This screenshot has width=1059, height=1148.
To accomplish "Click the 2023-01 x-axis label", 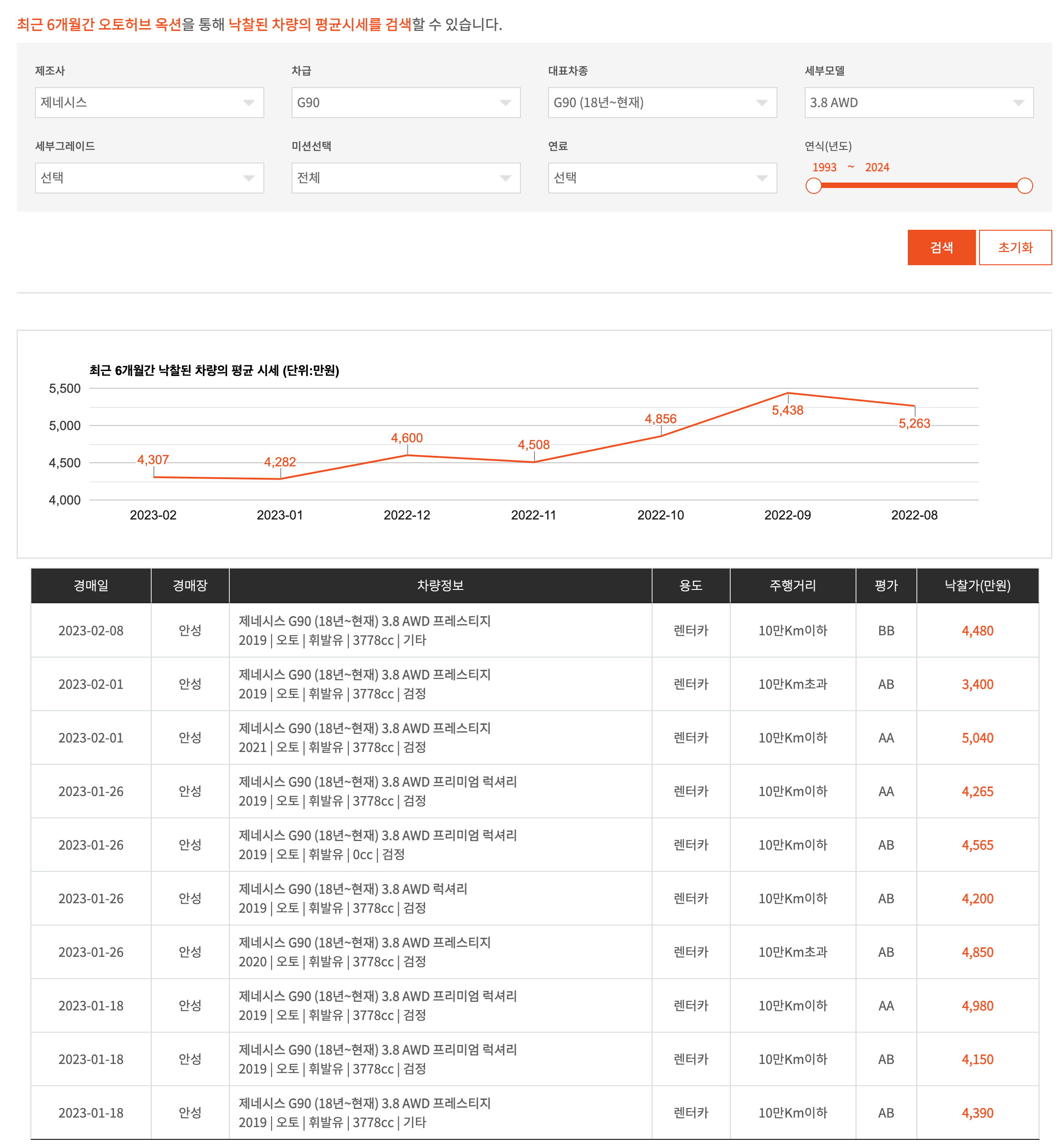I will click(x=280, y=515).
